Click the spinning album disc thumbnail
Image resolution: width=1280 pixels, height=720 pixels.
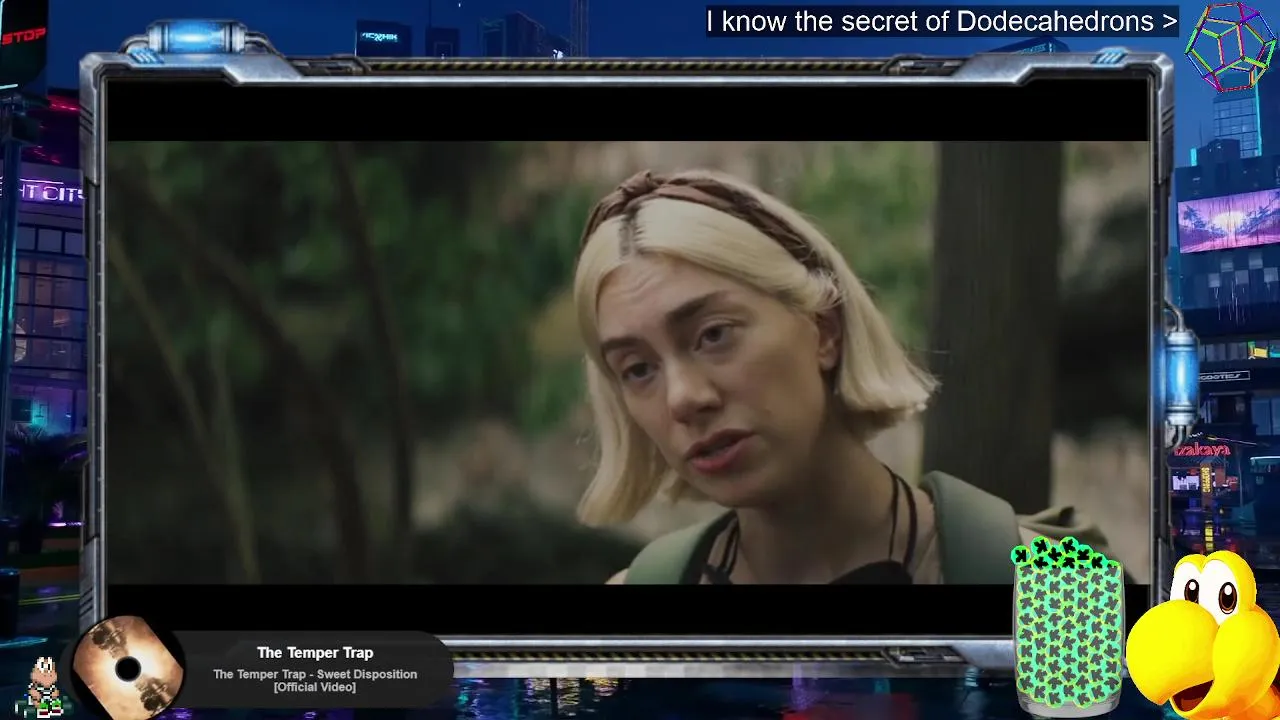pos(128,667)
